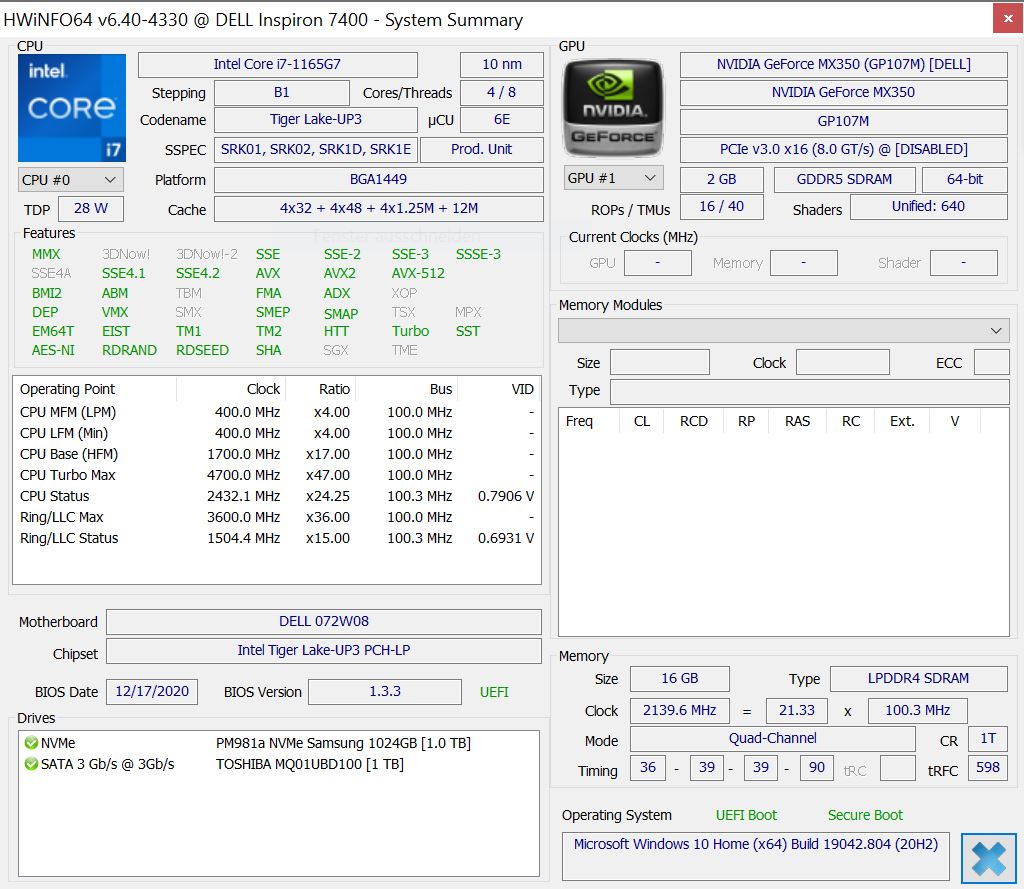The width and height of the screenshot is (1024, 889).
Task: Click the Intel Core i7-1165G7 name field
Action: pos(277,64)
